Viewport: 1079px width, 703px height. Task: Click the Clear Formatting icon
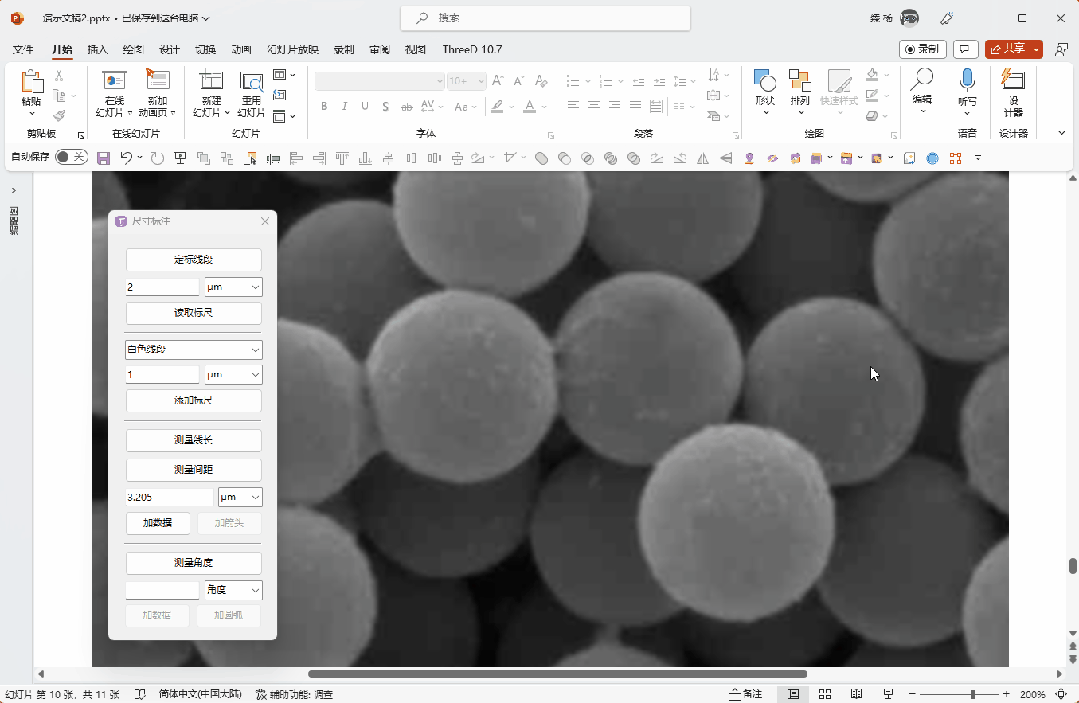click(x=542, y=81)
